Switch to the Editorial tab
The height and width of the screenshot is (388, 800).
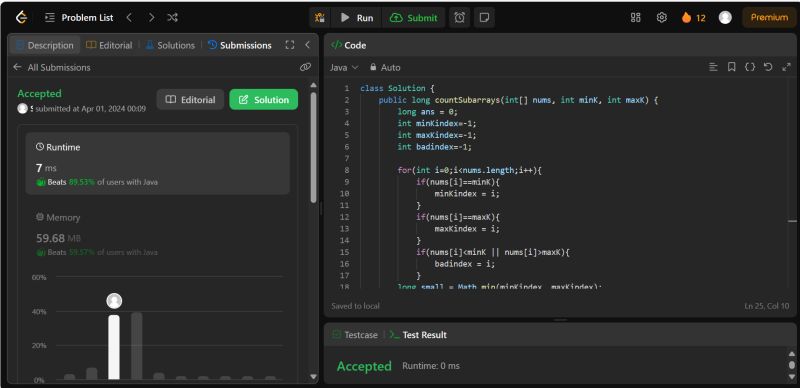[x=109, y=45]
